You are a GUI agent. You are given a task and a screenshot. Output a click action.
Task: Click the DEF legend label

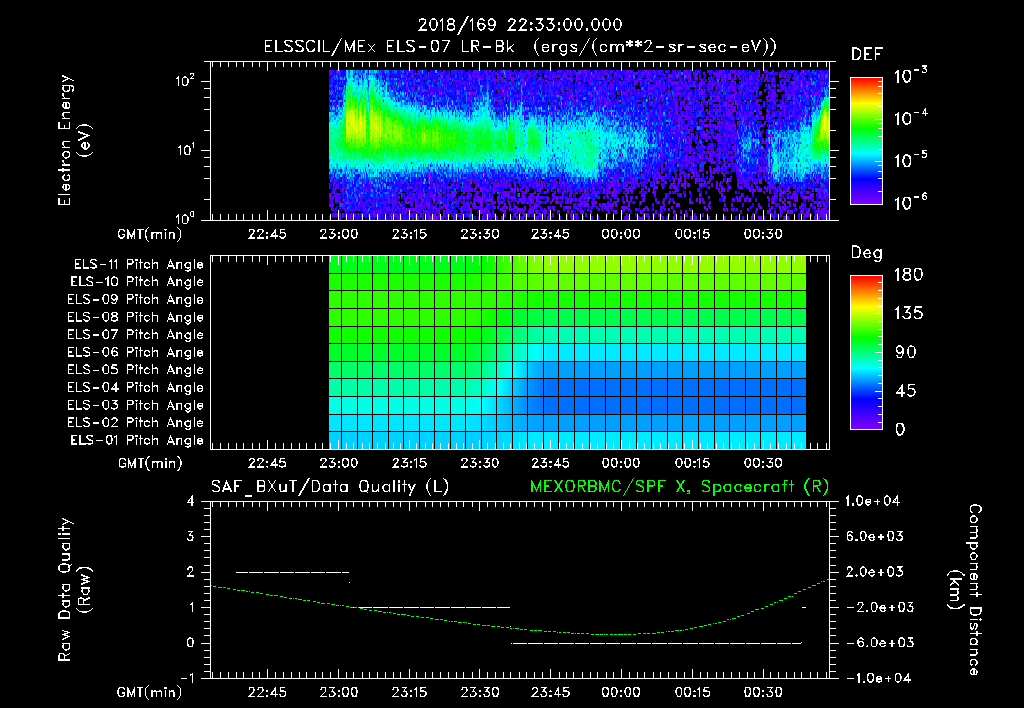[x=867, y=55]
